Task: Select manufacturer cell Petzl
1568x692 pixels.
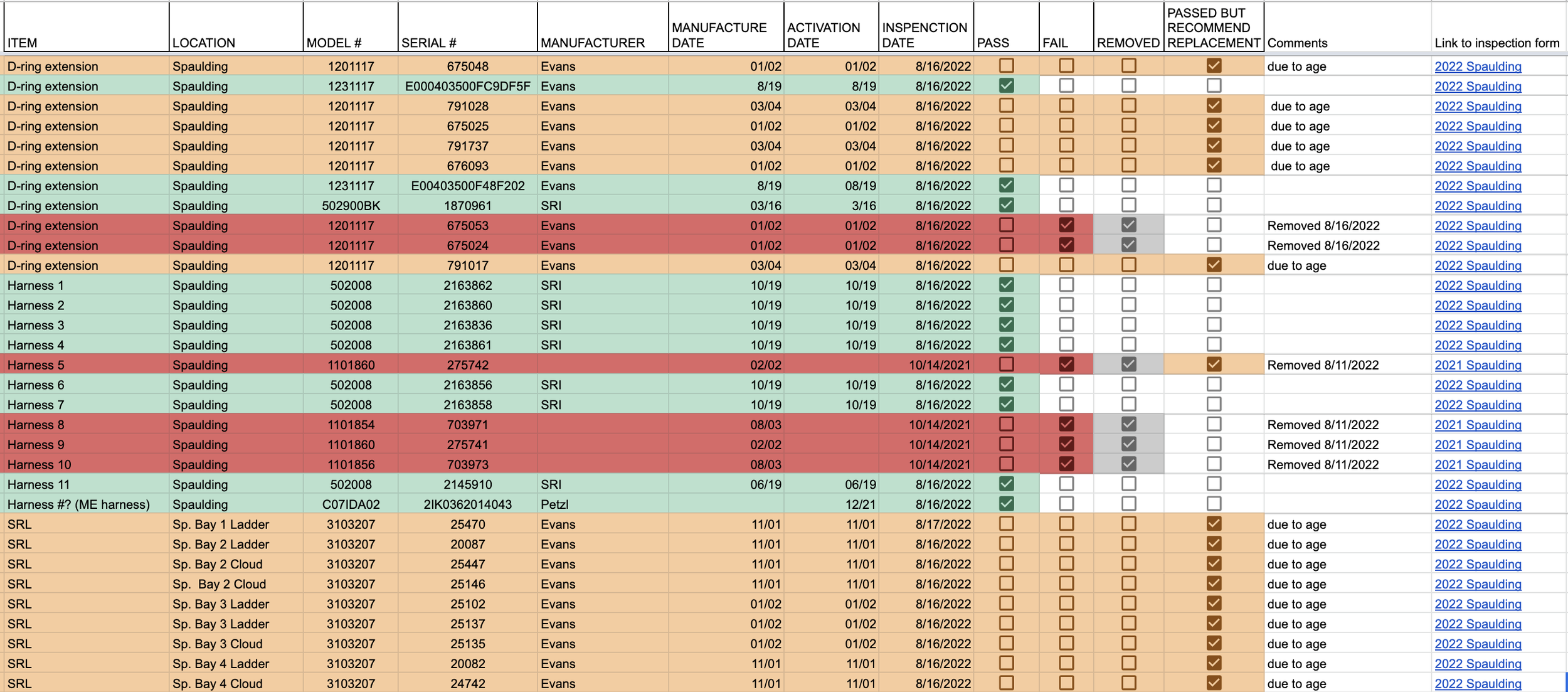Action: point(602,504)
